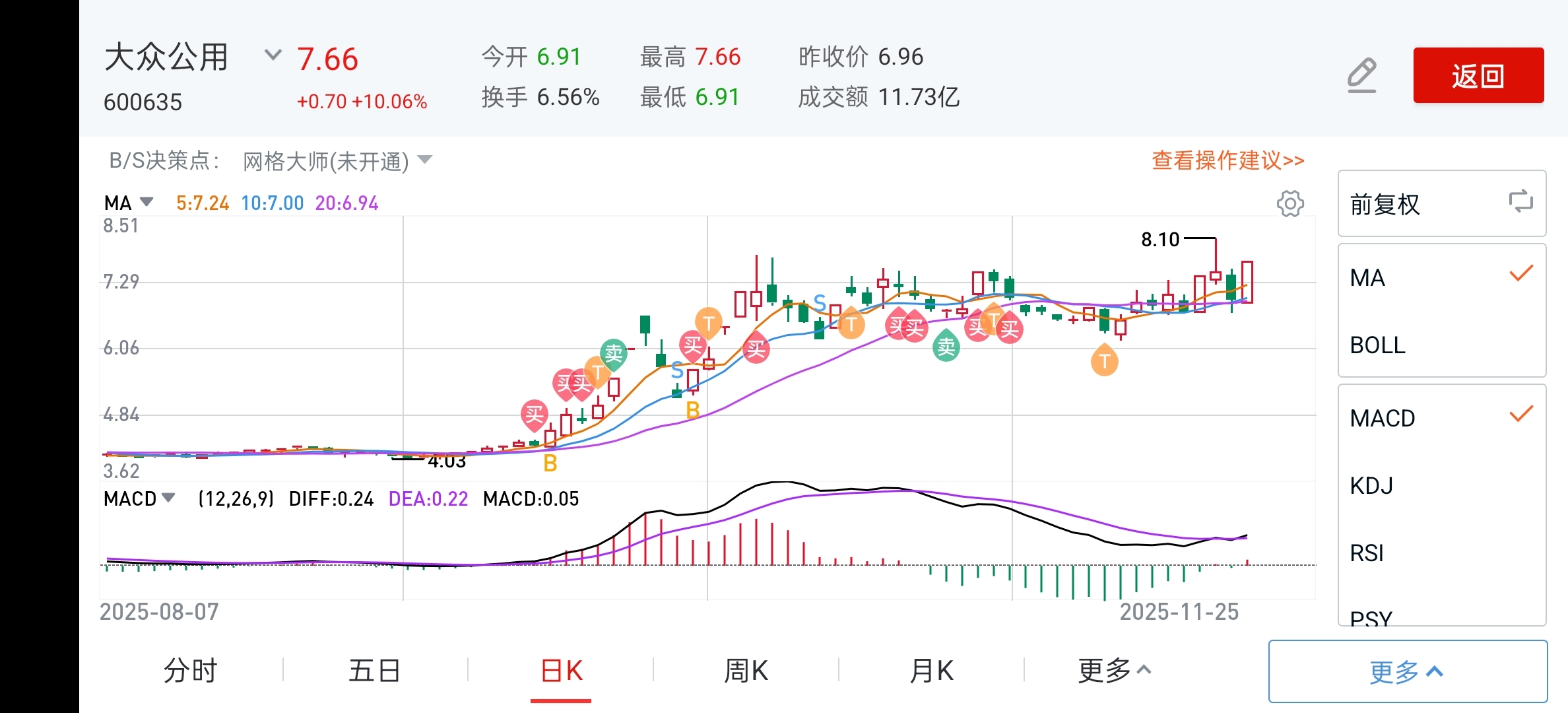Screen dimensions: 1568x713
Task: Switch to the 分时 tab
Action: tap(190, 671)
